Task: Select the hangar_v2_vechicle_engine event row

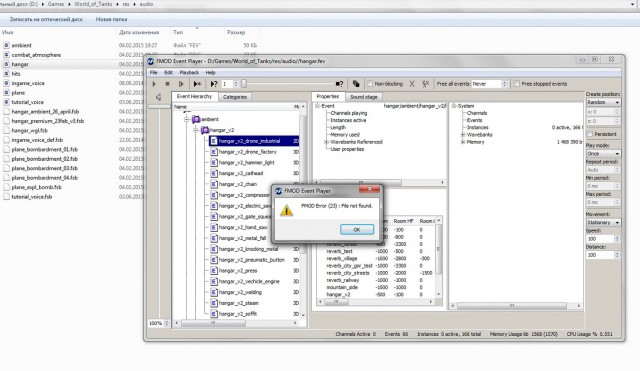Action: (249, 282)
